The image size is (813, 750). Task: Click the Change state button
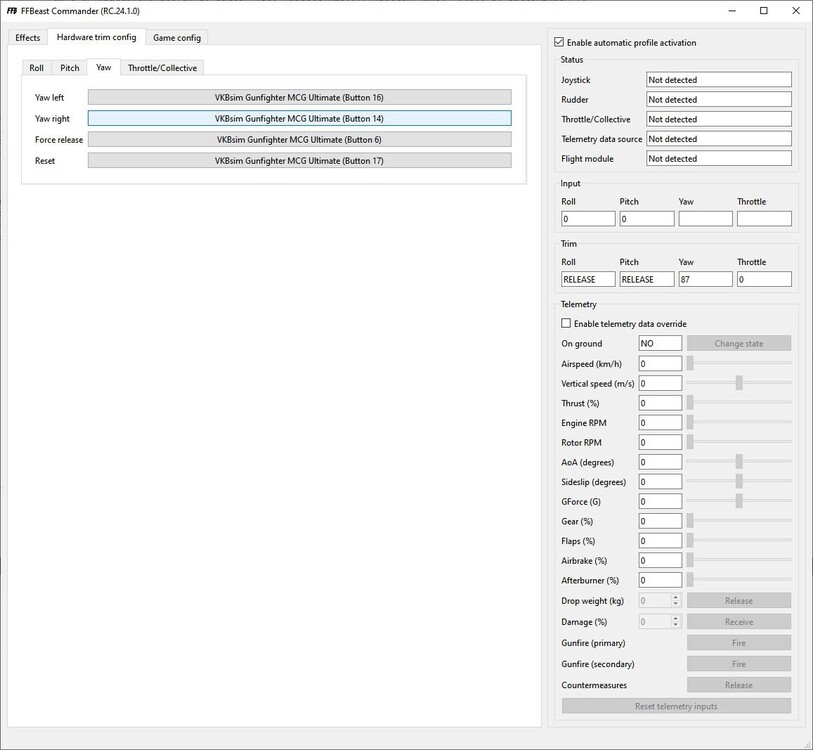pyautogui.click(x=739, y=343)
